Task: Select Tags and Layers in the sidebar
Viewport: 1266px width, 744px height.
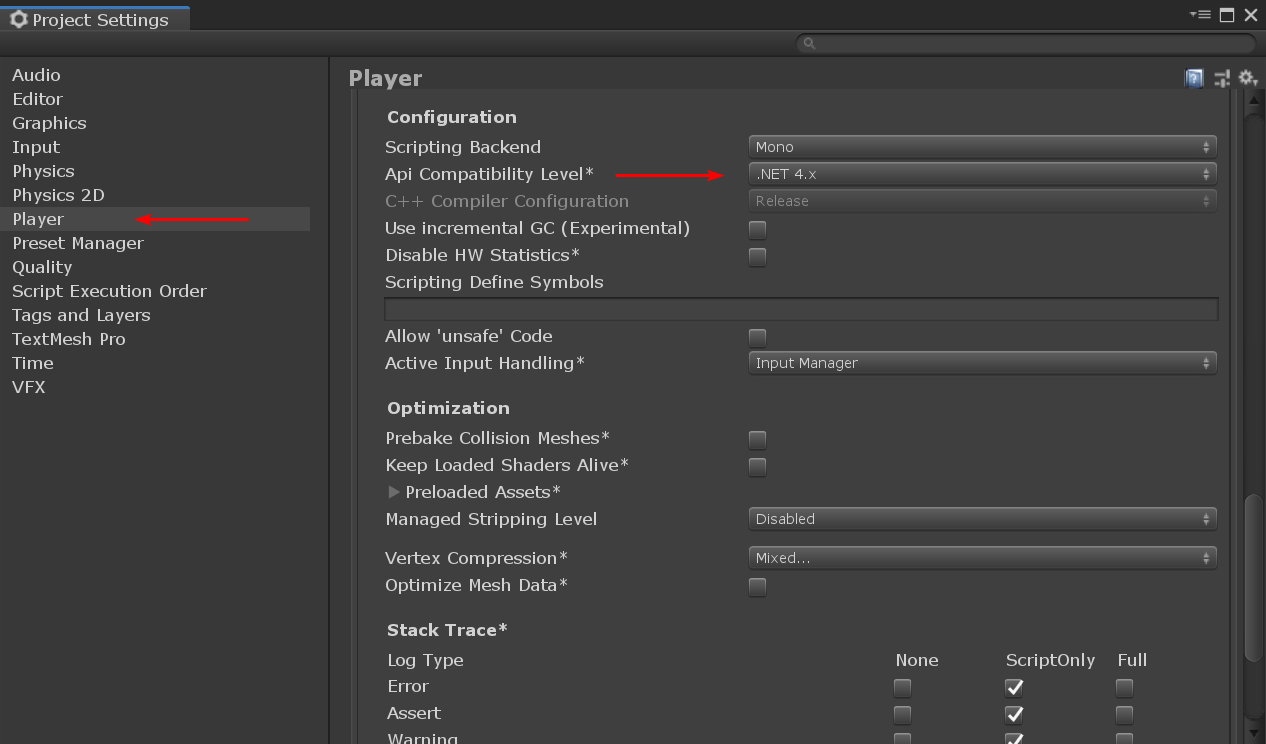Action: point(81,315)
